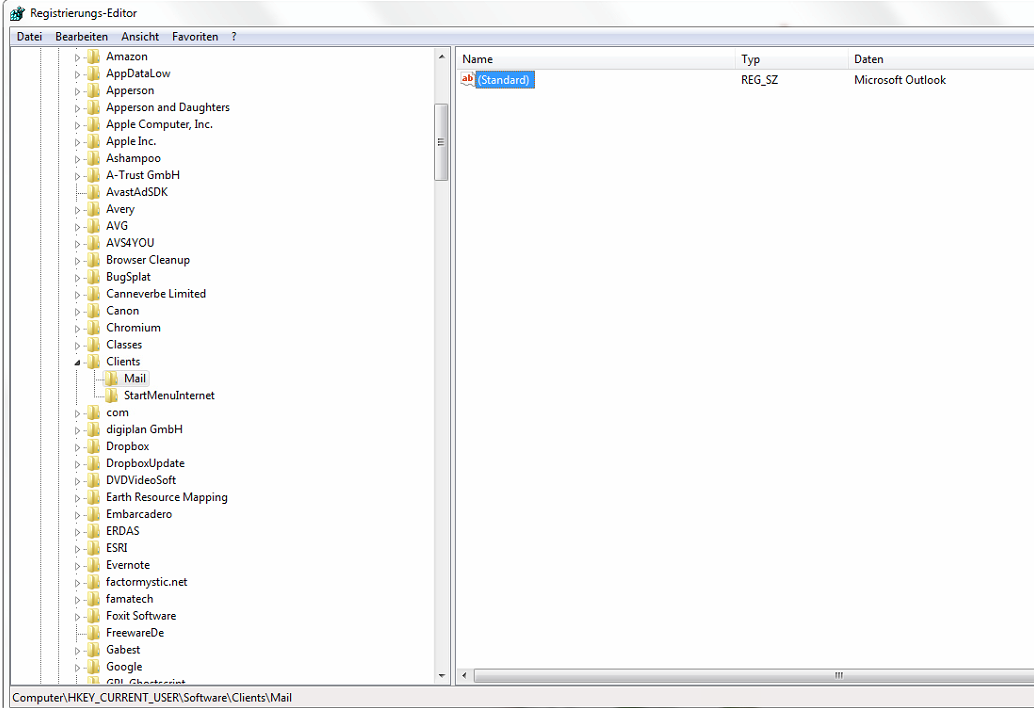Click the Google folder icon
The height and width of the screenshot is (708, 1034).
94,666
